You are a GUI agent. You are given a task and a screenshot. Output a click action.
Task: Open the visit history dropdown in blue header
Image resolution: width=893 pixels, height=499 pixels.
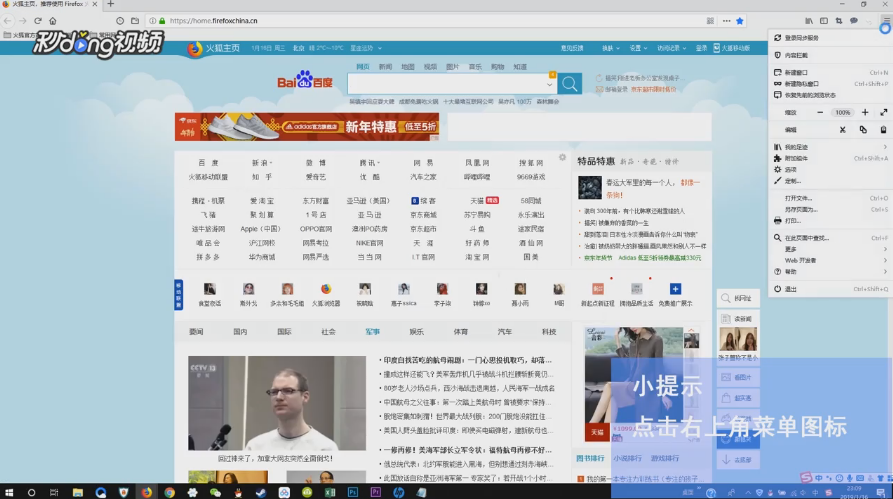tap(671, 48)
